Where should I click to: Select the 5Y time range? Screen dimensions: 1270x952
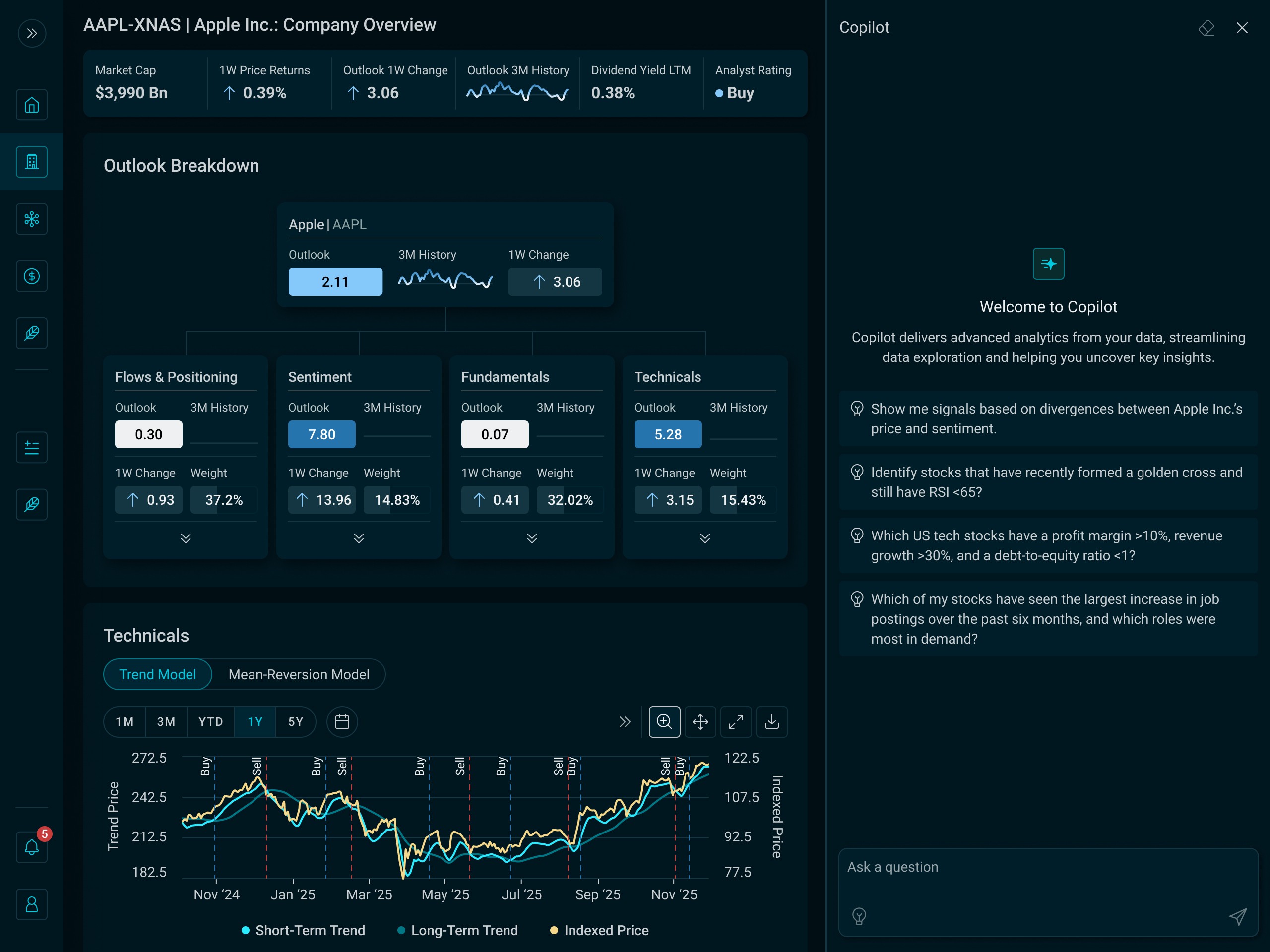295,721
